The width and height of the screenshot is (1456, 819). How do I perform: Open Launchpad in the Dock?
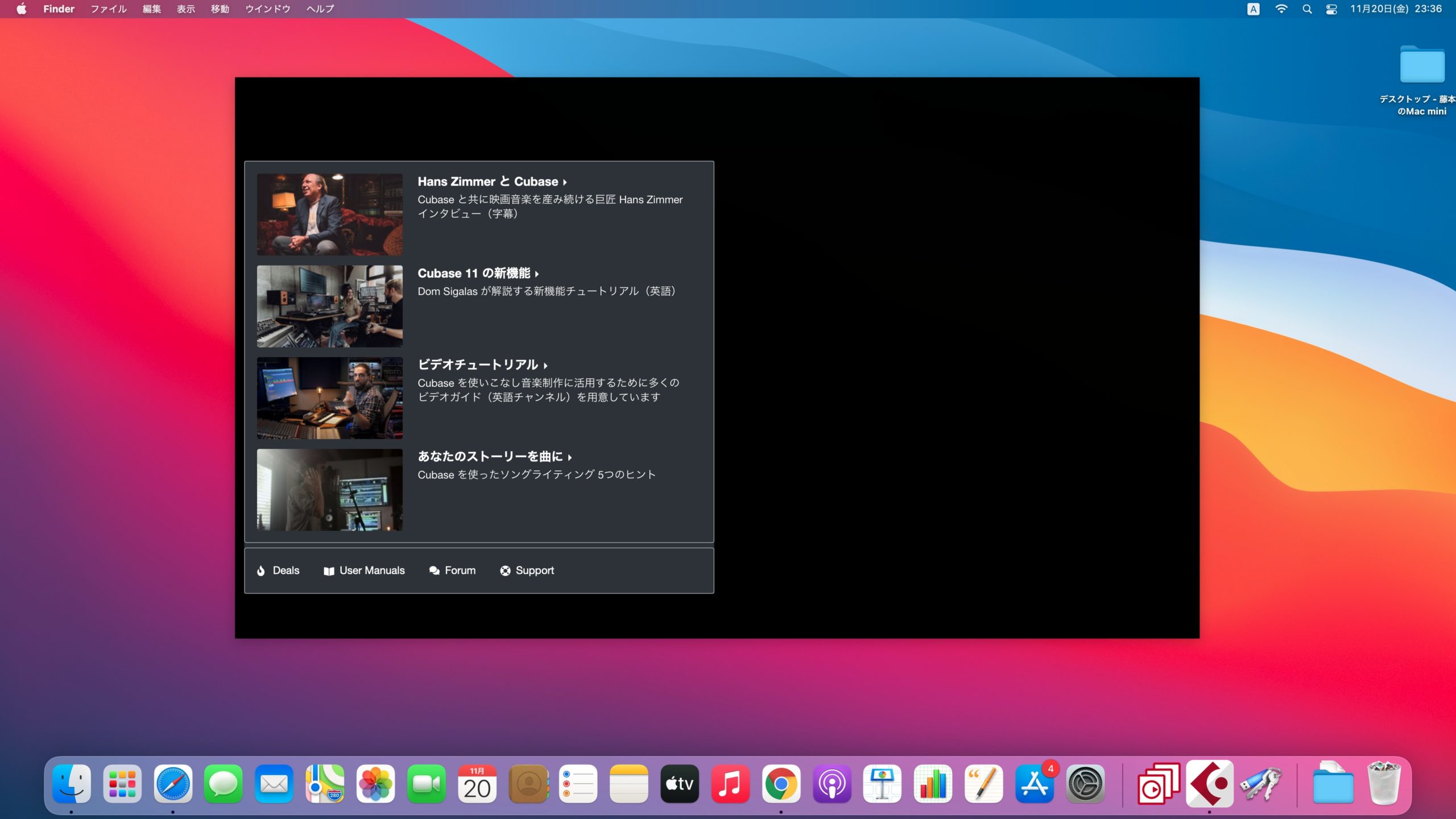[x=122, y=784]
